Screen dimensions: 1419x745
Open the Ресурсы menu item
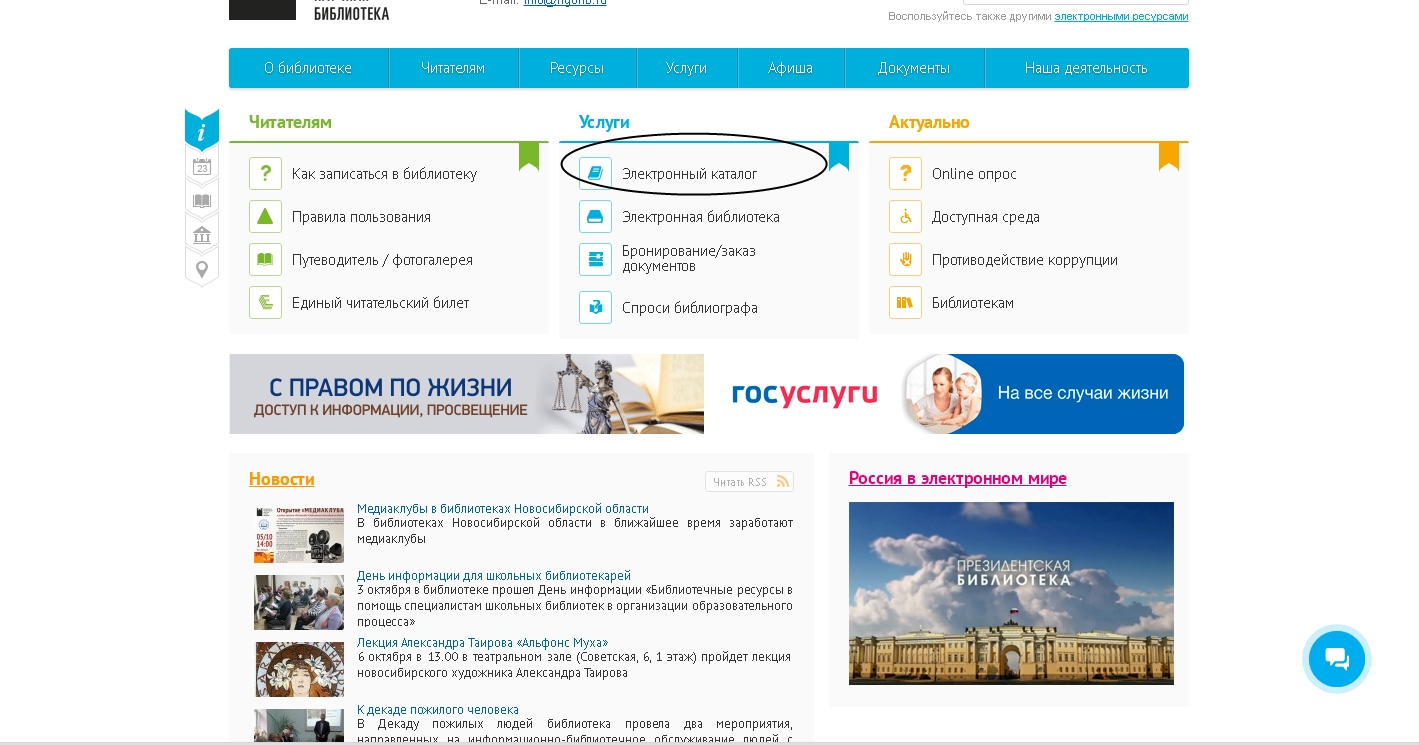(x=577, y=68)
